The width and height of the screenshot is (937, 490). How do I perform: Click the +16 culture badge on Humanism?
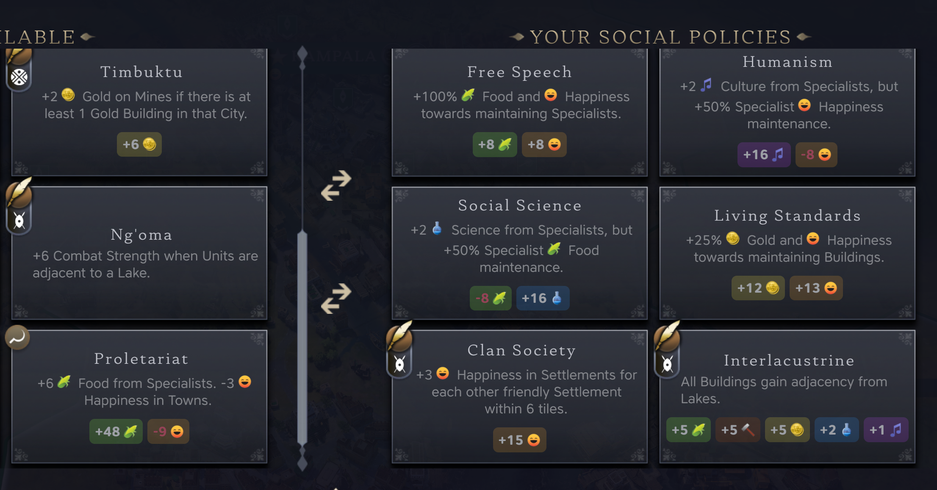coord(763,155)
